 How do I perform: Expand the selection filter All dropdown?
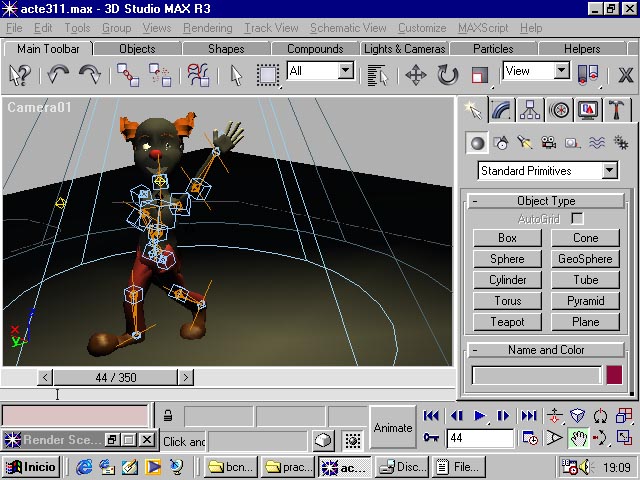pyautogui.click(x=345, y=71)
